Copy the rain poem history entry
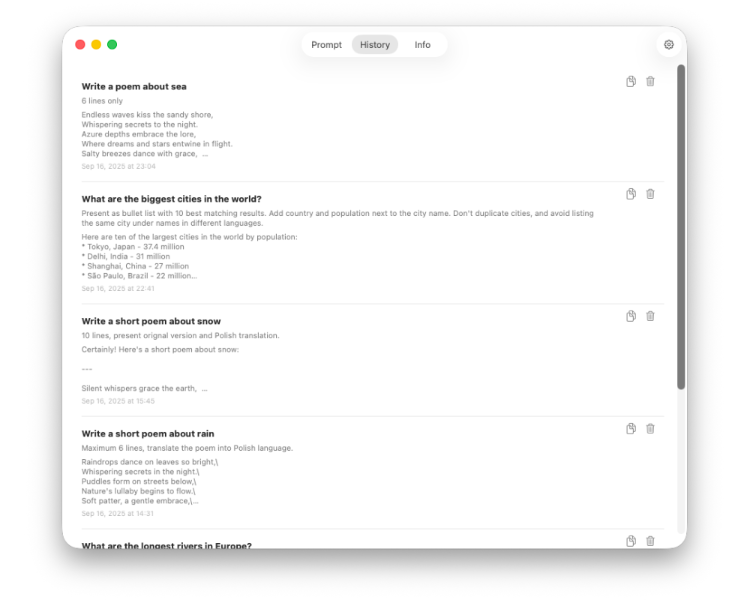 (x=631, y=428)
